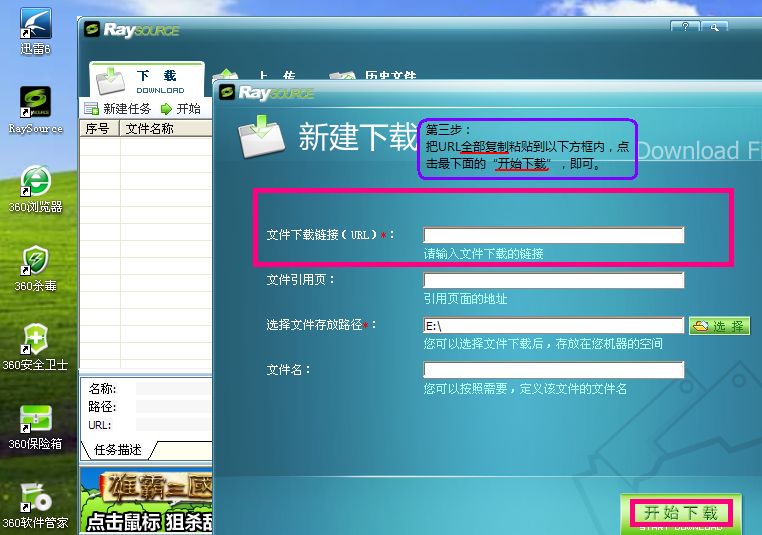Click the hint text about 存放在您机器的空间
This screenshot has width=762, height=535.
(x=543, y=344)
